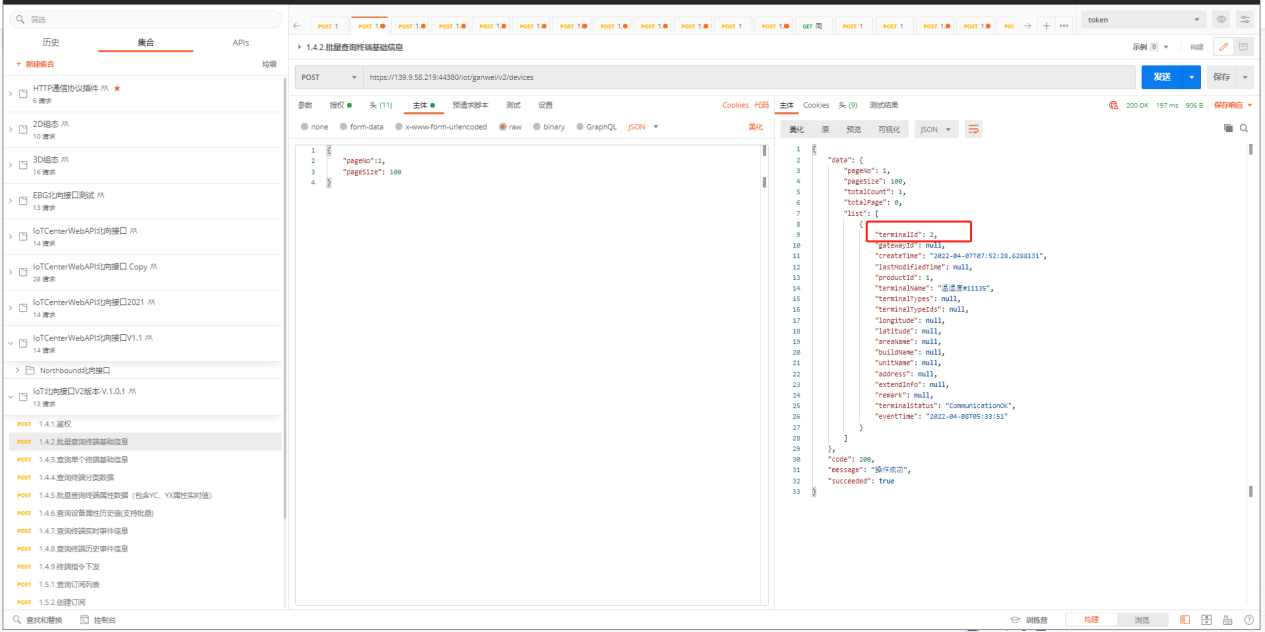
Task: Choose the binary body radio option
Action: [x=537, y=127]
